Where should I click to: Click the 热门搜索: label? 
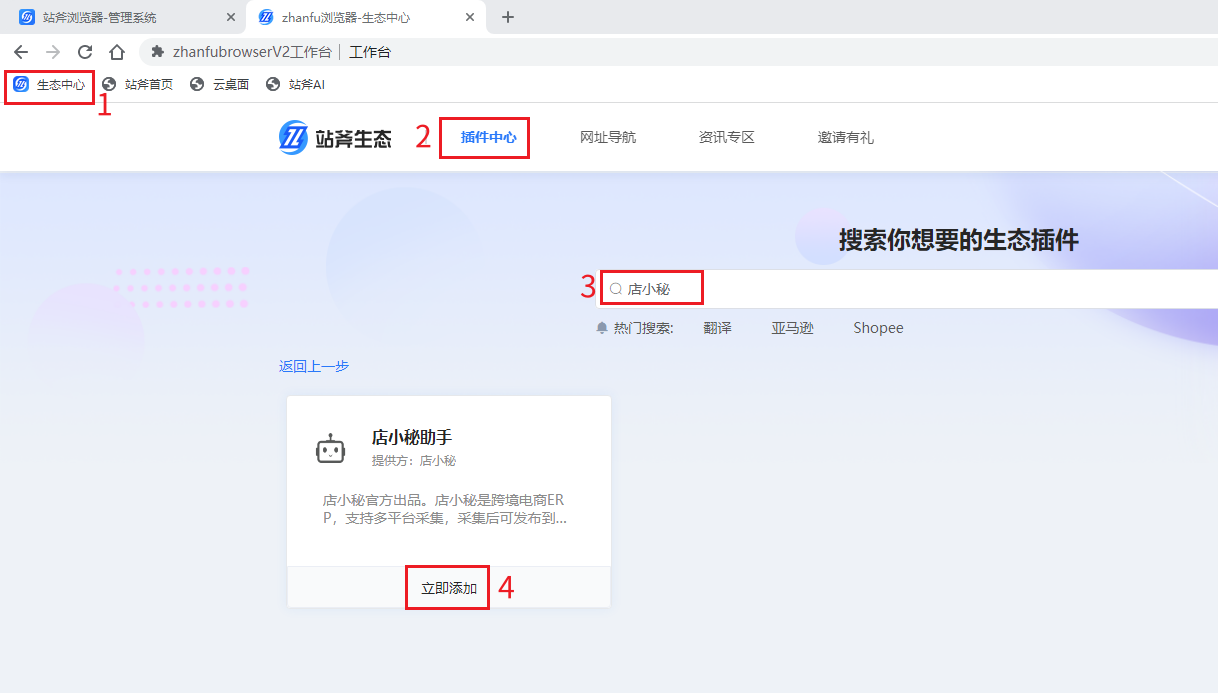click(643, 328)
